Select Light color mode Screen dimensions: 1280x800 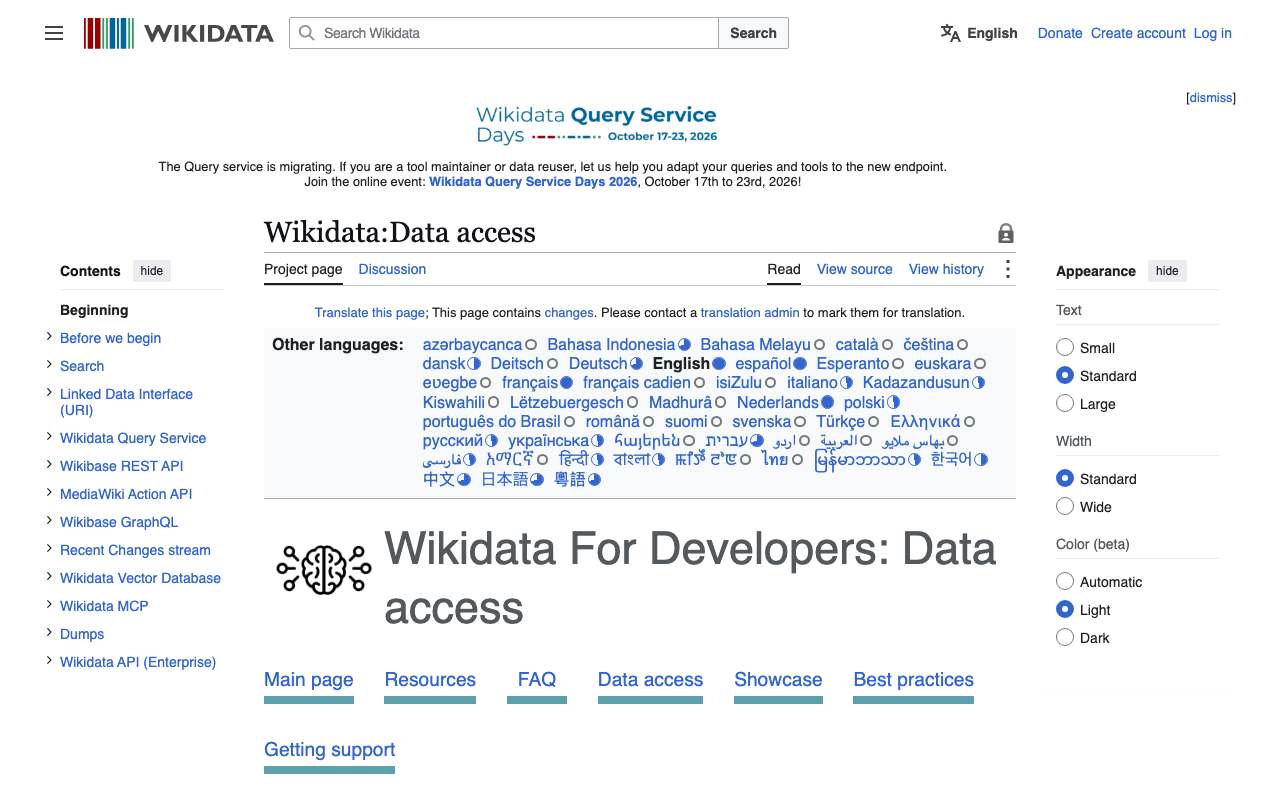1065,610
